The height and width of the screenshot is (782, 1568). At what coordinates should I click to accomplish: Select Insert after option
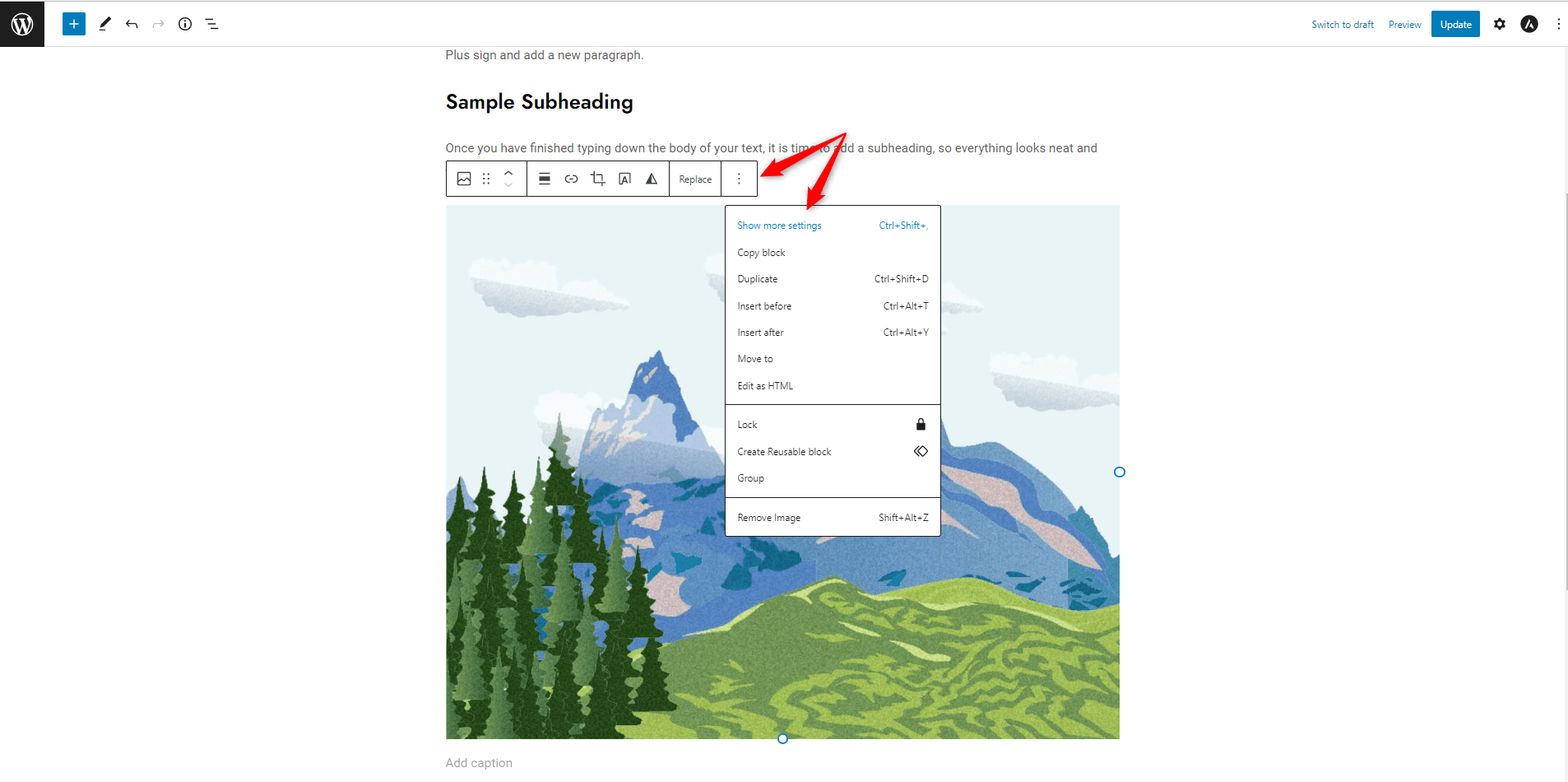pyautogui.click(x=833, y=333)
